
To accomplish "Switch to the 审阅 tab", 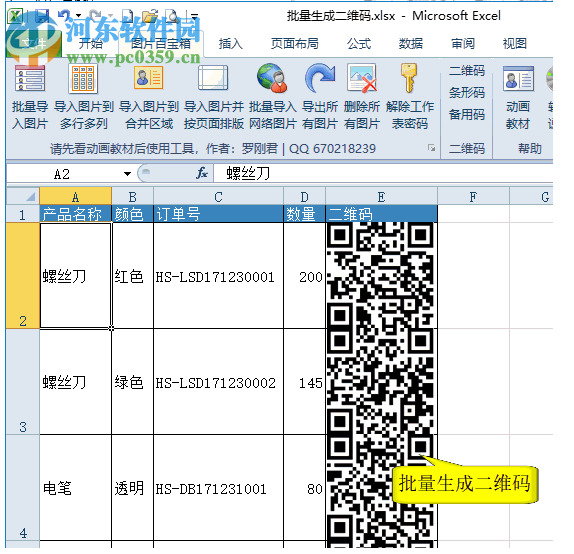I will click(463, 44).
